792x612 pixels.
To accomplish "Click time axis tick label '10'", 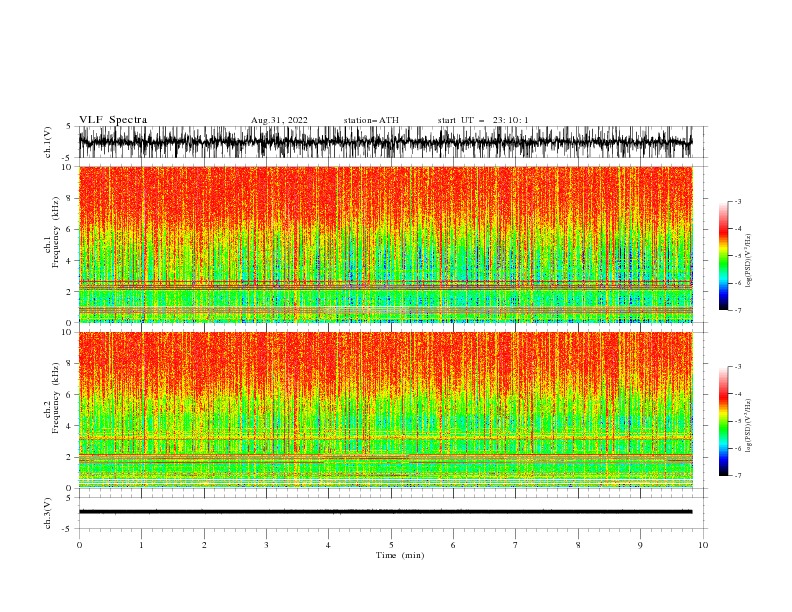I will tap(703, 545).
